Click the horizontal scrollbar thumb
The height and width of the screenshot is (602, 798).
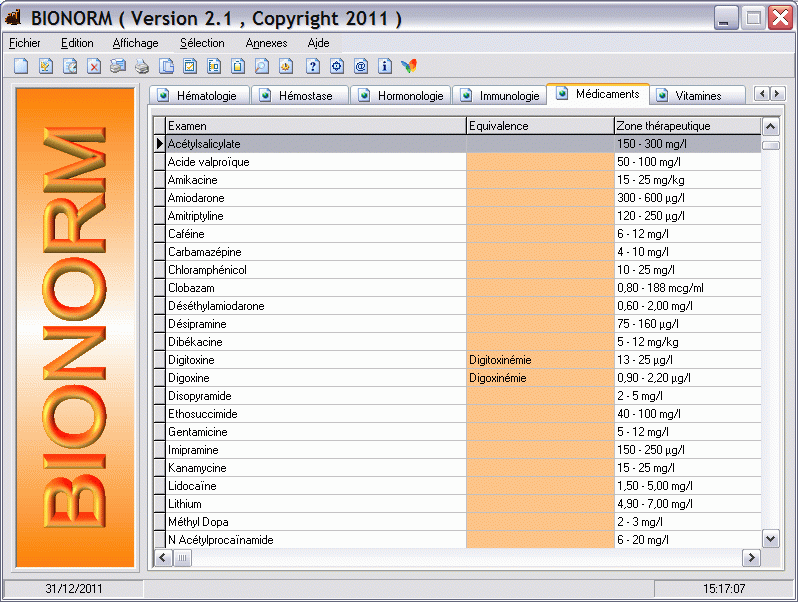point(182,558)
